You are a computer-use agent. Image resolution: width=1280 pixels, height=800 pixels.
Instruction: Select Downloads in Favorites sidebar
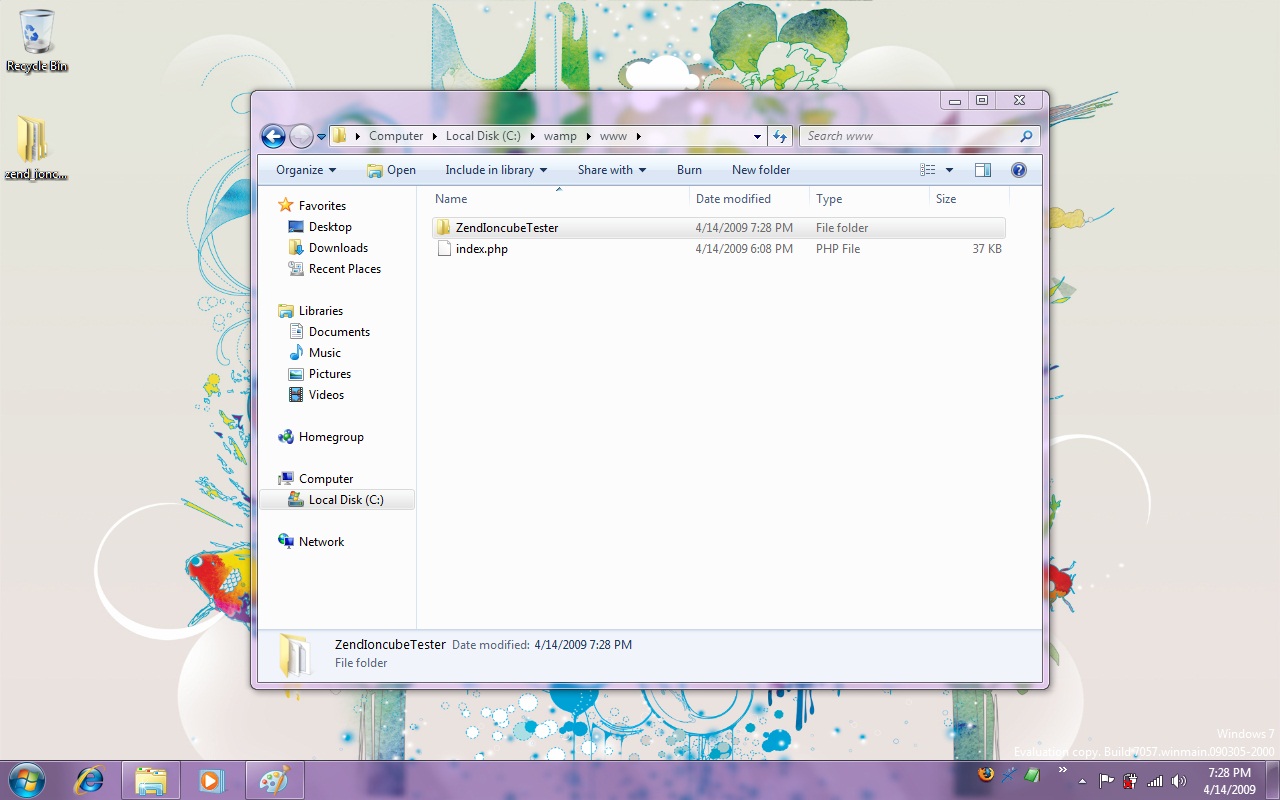(x=338, y=248)
